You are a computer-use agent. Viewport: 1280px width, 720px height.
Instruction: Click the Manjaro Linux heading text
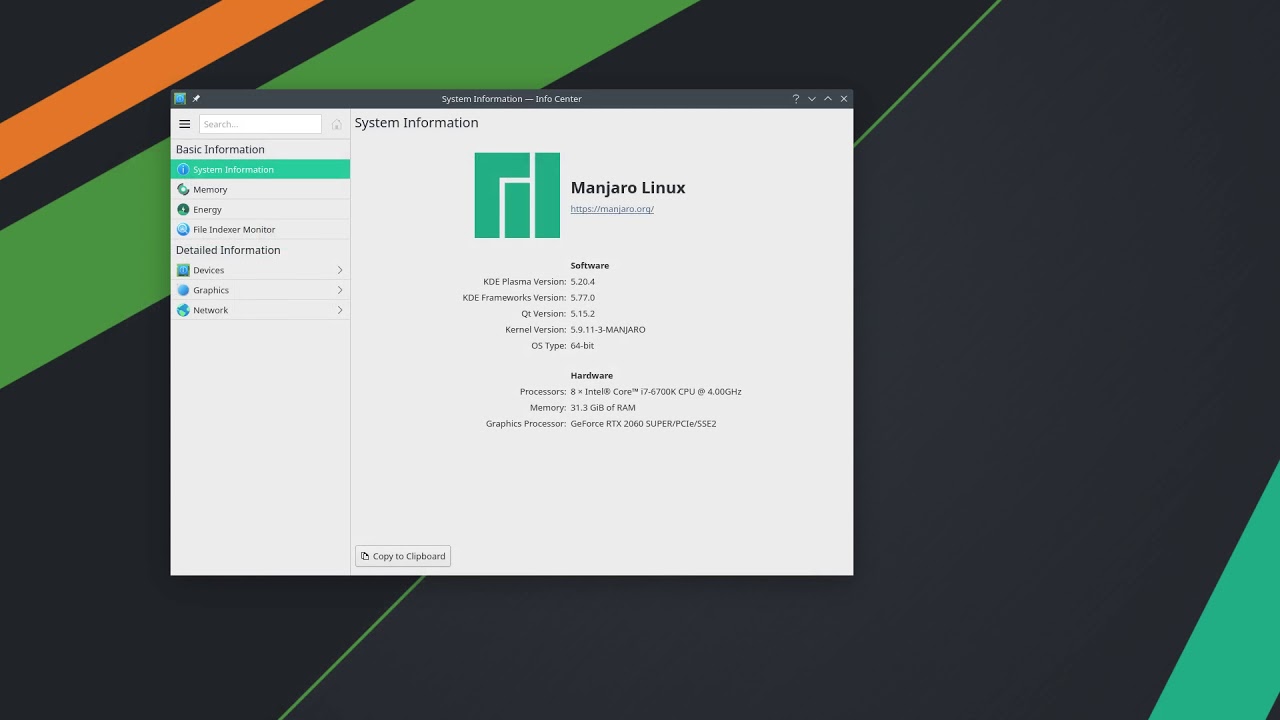(628, 187)
